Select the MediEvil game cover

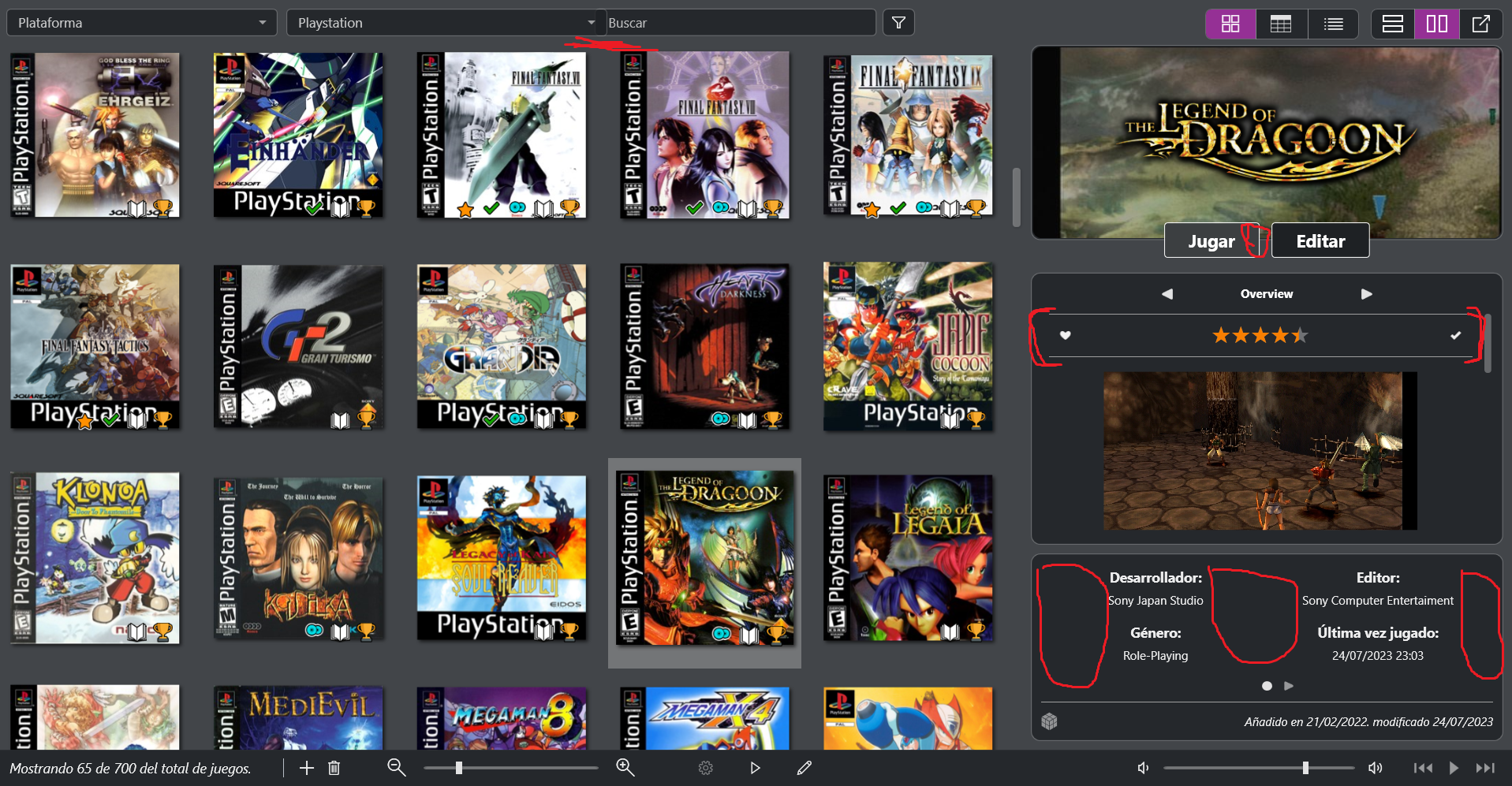click(x=298, y=717)
